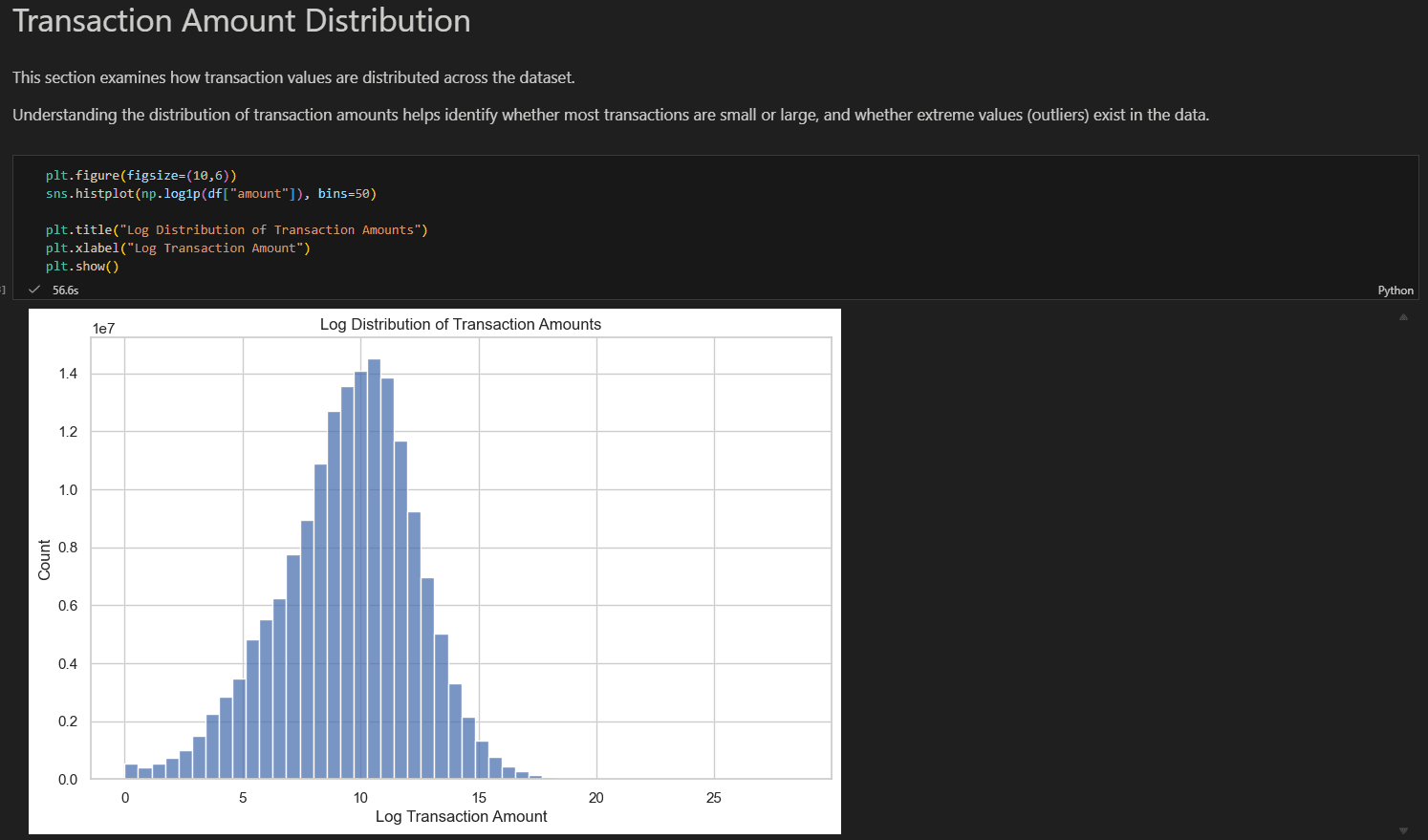Screen dimensions: 1428x840
Task: Click the 1e7 scale notation on chart
Action: pyautogui.click(x=103, y=329)
